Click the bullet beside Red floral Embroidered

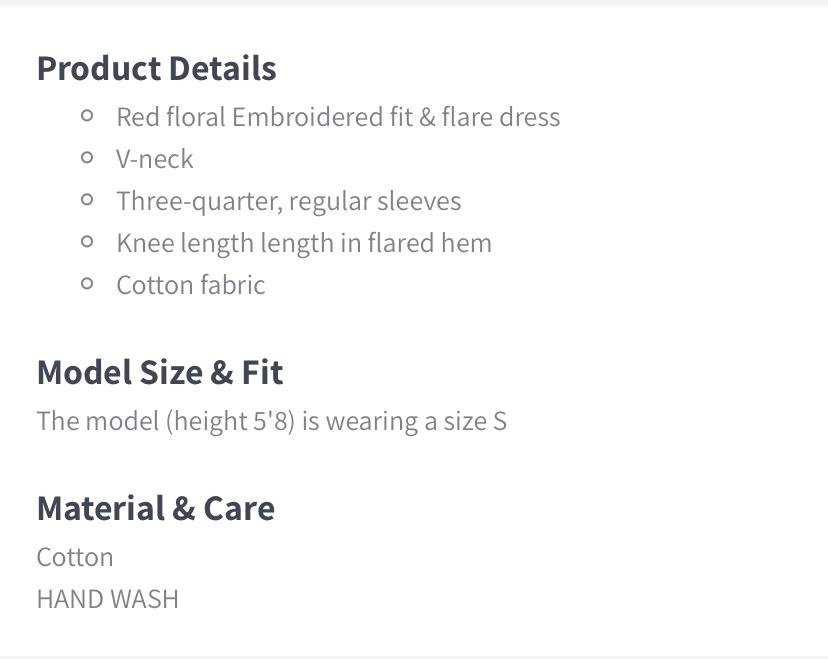pos(87,116)
